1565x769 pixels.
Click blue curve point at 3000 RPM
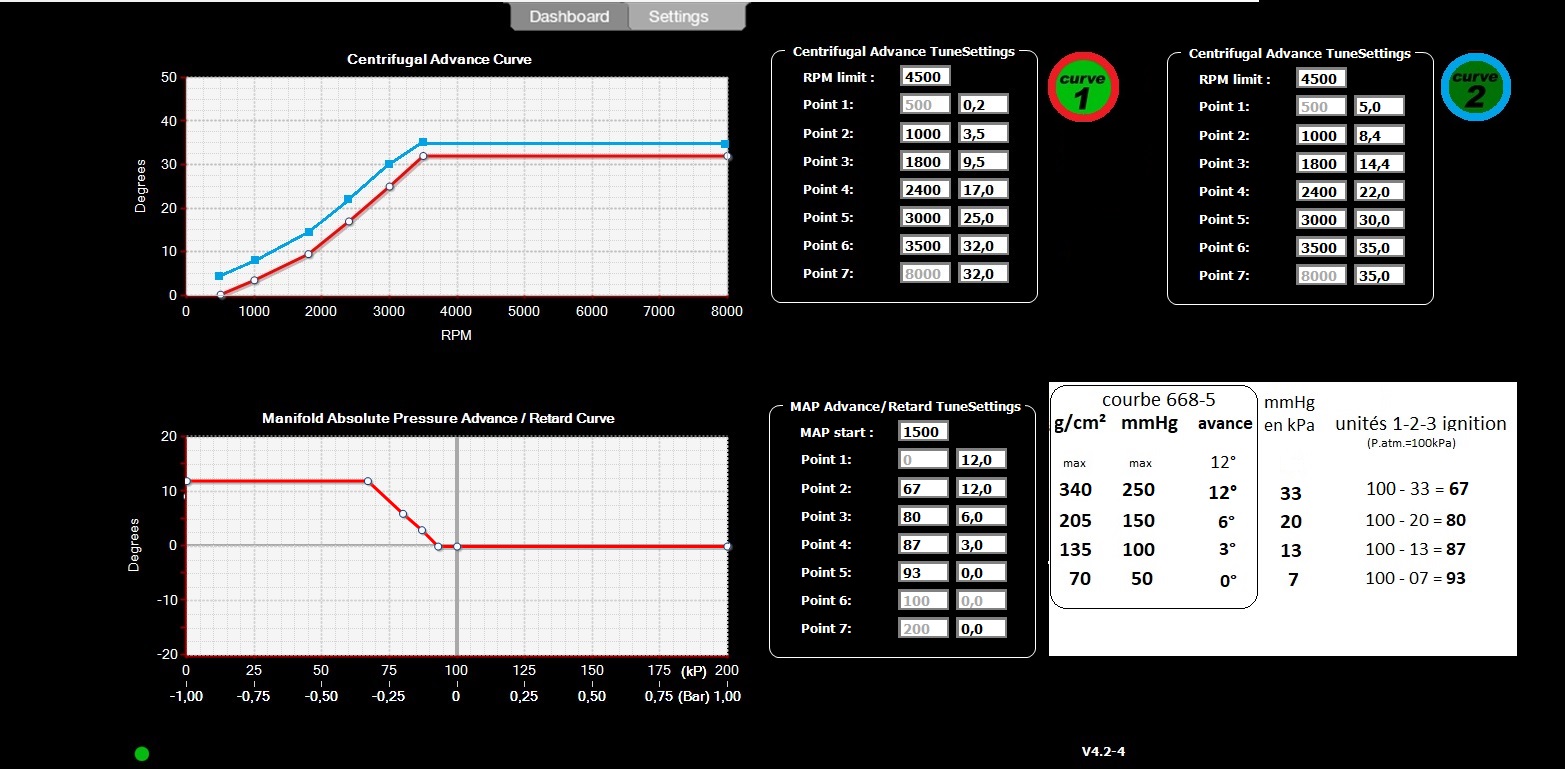389,164
